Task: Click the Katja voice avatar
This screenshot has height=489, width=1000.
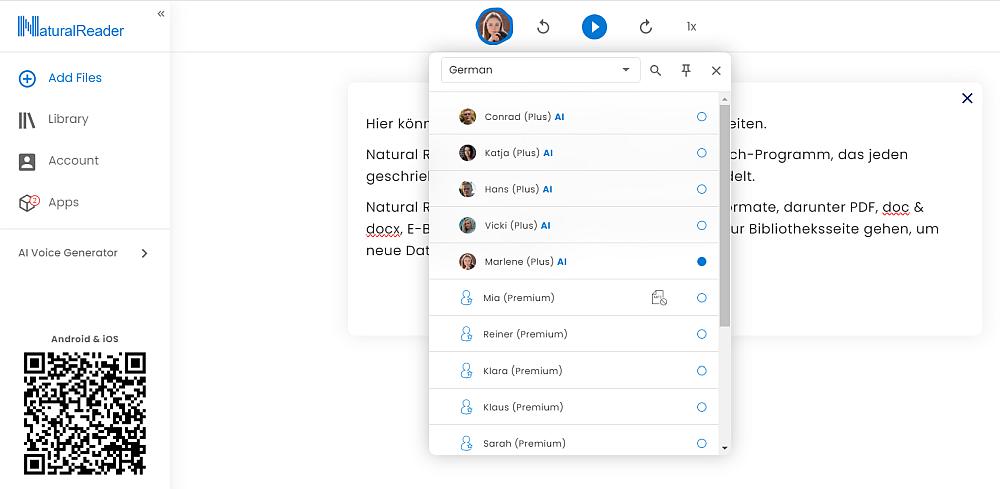Action: point(467,153)
